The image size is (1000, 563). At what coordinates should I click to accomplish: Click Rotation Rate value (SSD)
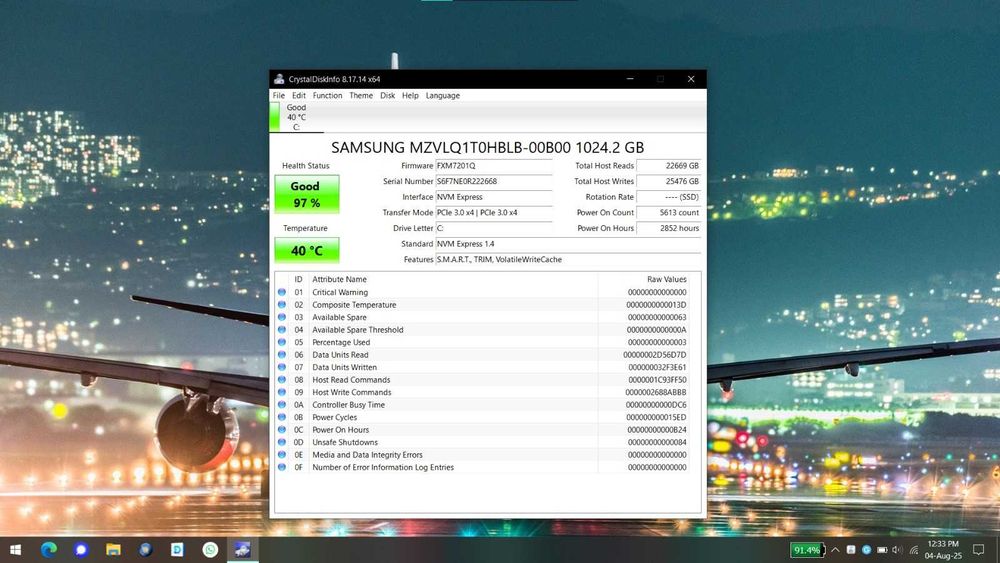point(668,197)
